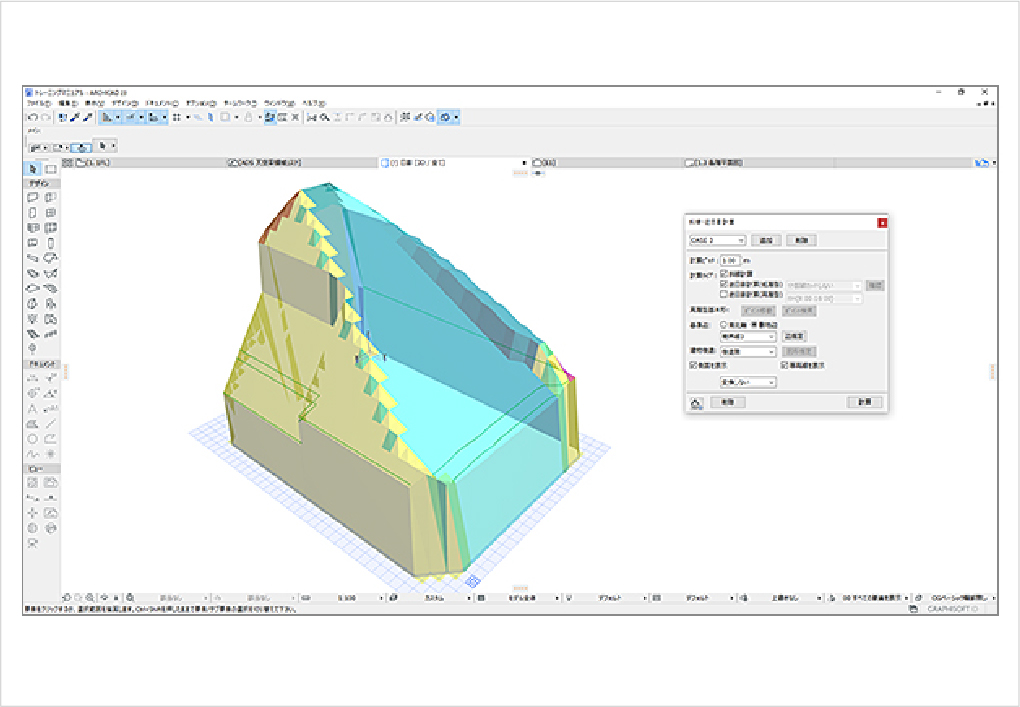Select the radio button in the reference row
The width and height of the screenshot is (1020, 707).
click(724, 325)
